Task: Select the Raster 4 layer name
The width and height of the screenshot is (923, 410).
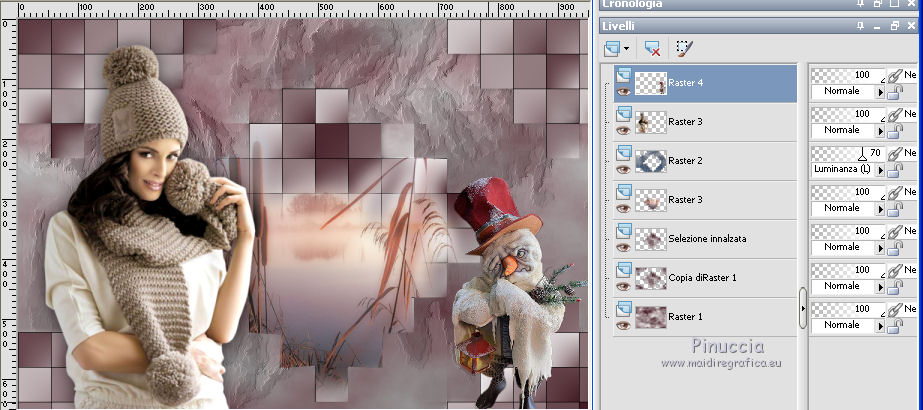Action: pyautogui.click(x=685, y=83)
